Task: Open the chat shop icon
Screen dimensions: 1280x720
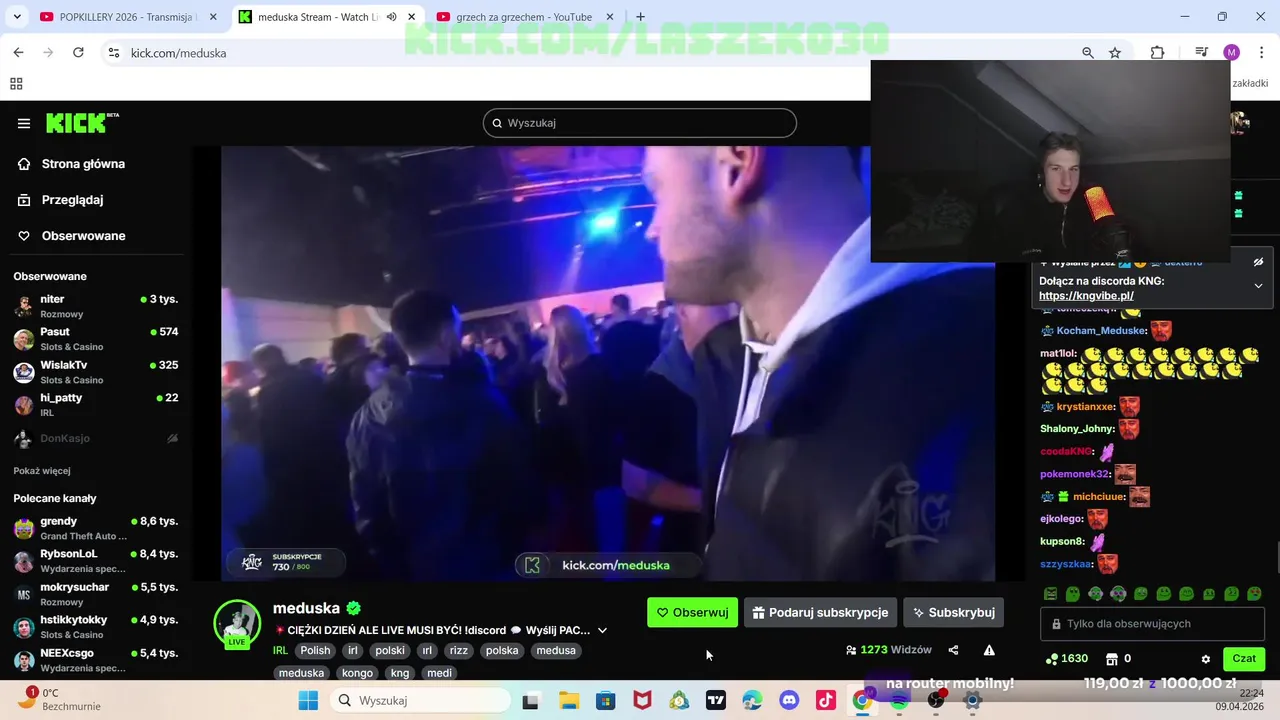Action: pos(1111,659)
